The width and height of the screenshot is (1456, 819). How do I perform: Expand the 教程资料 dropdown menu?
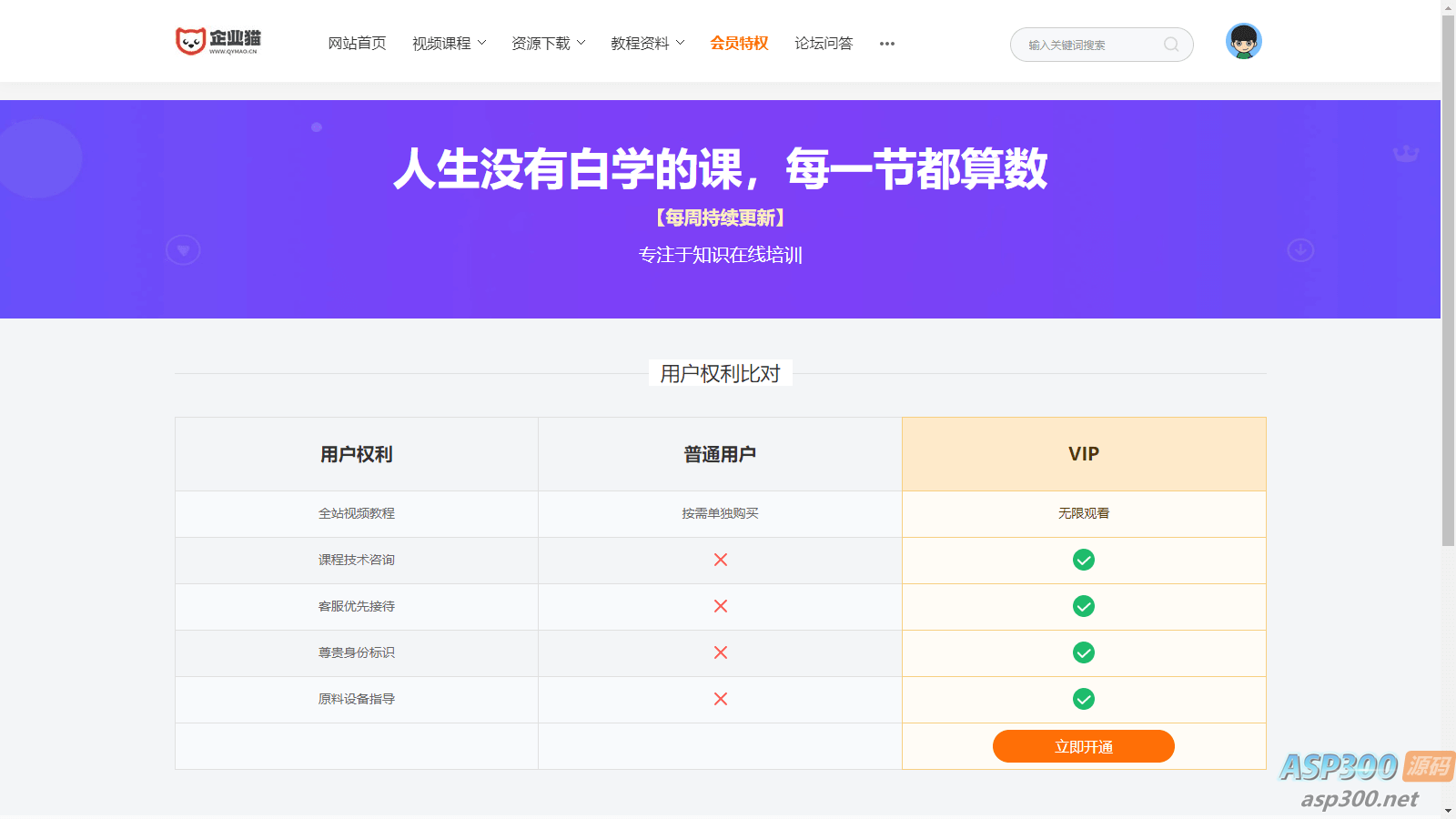point(648,44)
